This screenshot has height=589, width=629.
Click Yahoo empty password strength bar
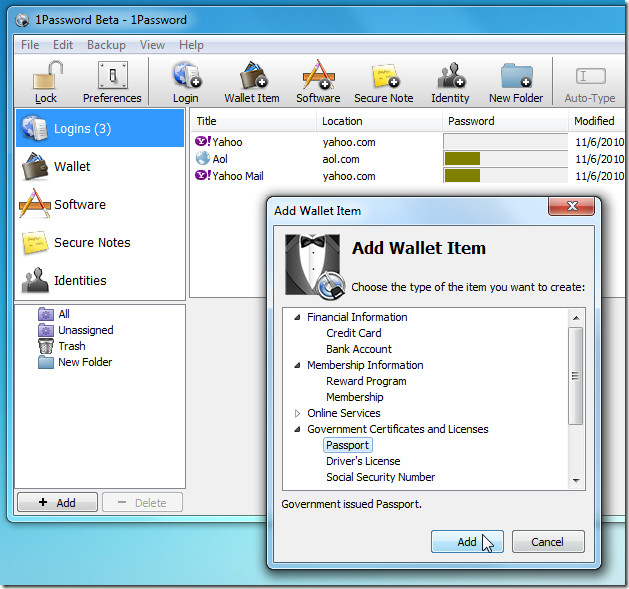505,142
